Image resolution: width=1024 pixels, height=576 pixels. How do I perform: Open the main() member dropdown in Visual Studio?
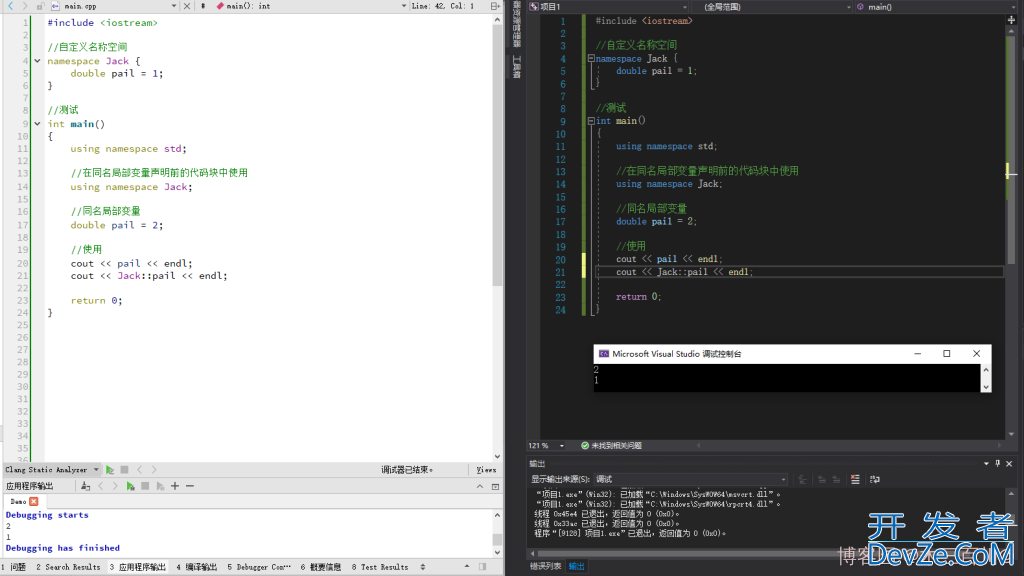click(936, 7)
